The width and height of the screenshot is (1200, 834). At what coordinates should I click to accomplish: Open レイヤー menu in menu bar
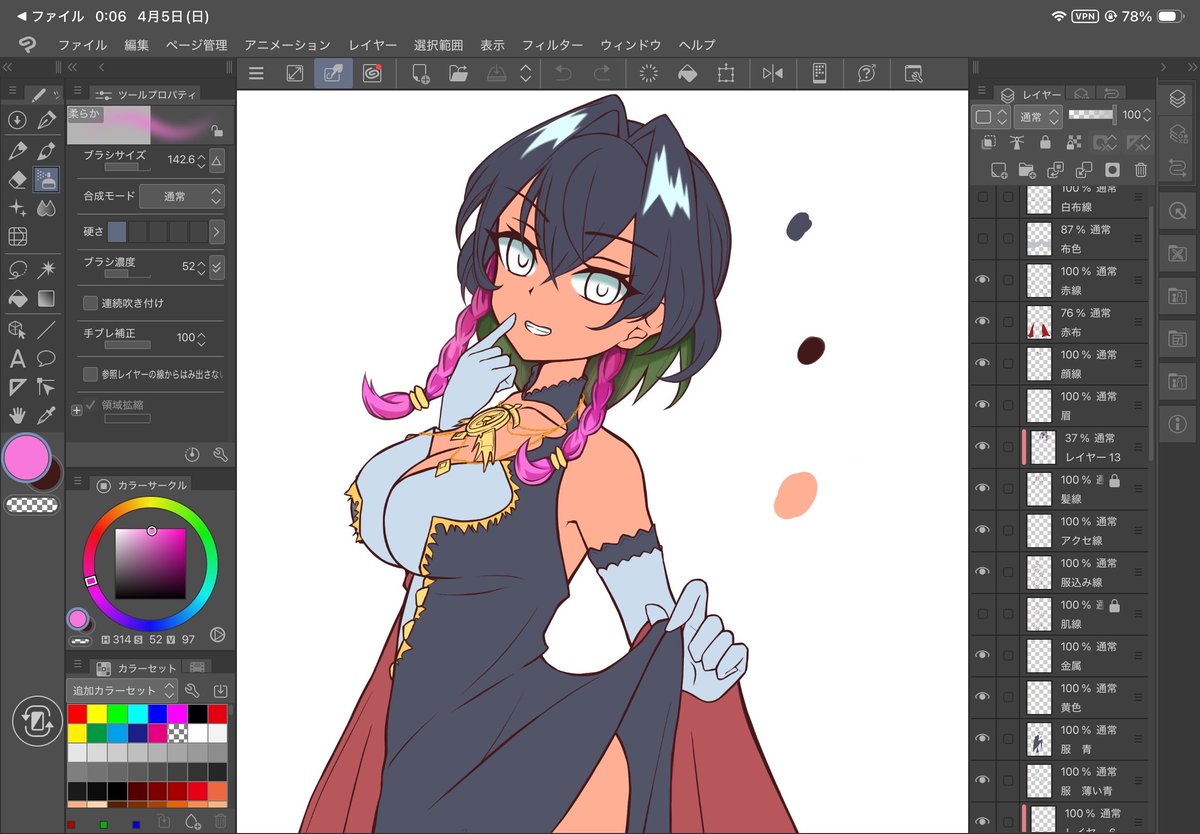tap(373, 45)
